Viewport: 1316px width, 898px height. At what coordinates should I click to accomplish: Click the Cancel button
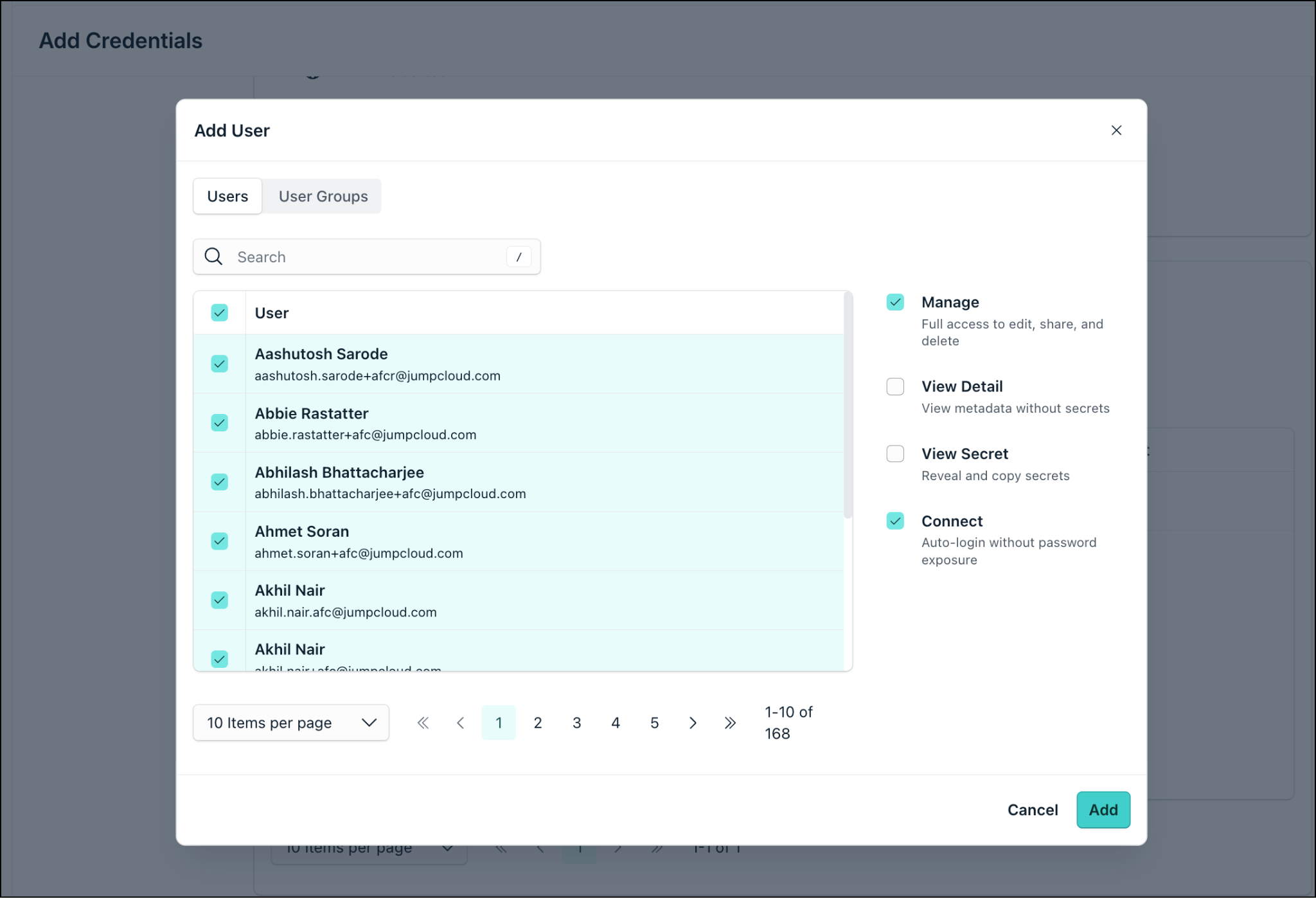(x=1033, y=810)
